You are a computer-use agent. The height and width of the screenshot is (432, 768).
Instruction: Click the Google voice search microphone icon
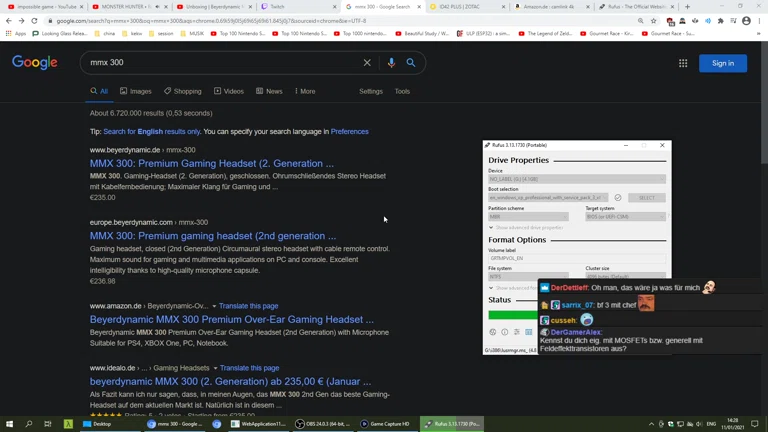click(x=391, y=63)
